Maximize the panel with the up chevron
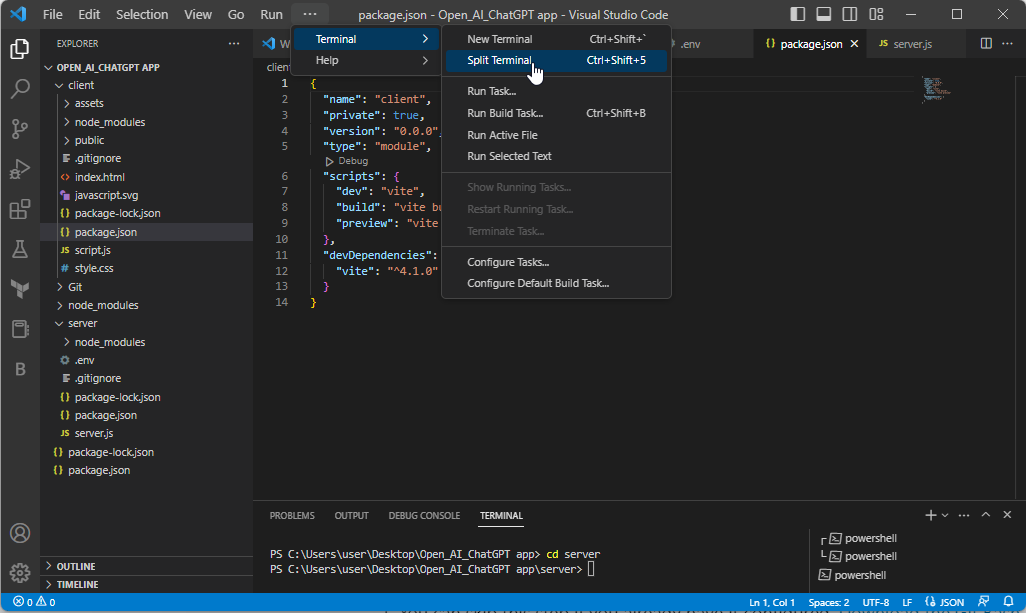 point(985,516)
